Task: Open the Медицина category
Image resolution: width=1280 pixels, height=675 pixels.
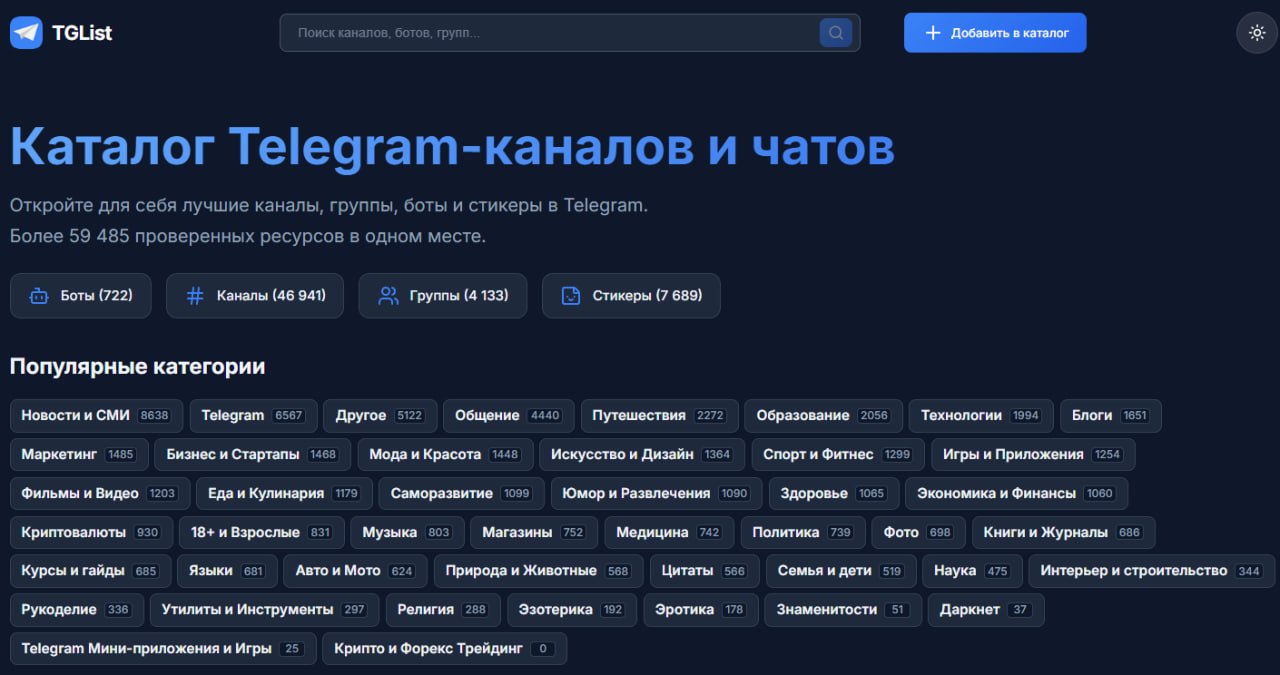Action: tap(669, 533)
